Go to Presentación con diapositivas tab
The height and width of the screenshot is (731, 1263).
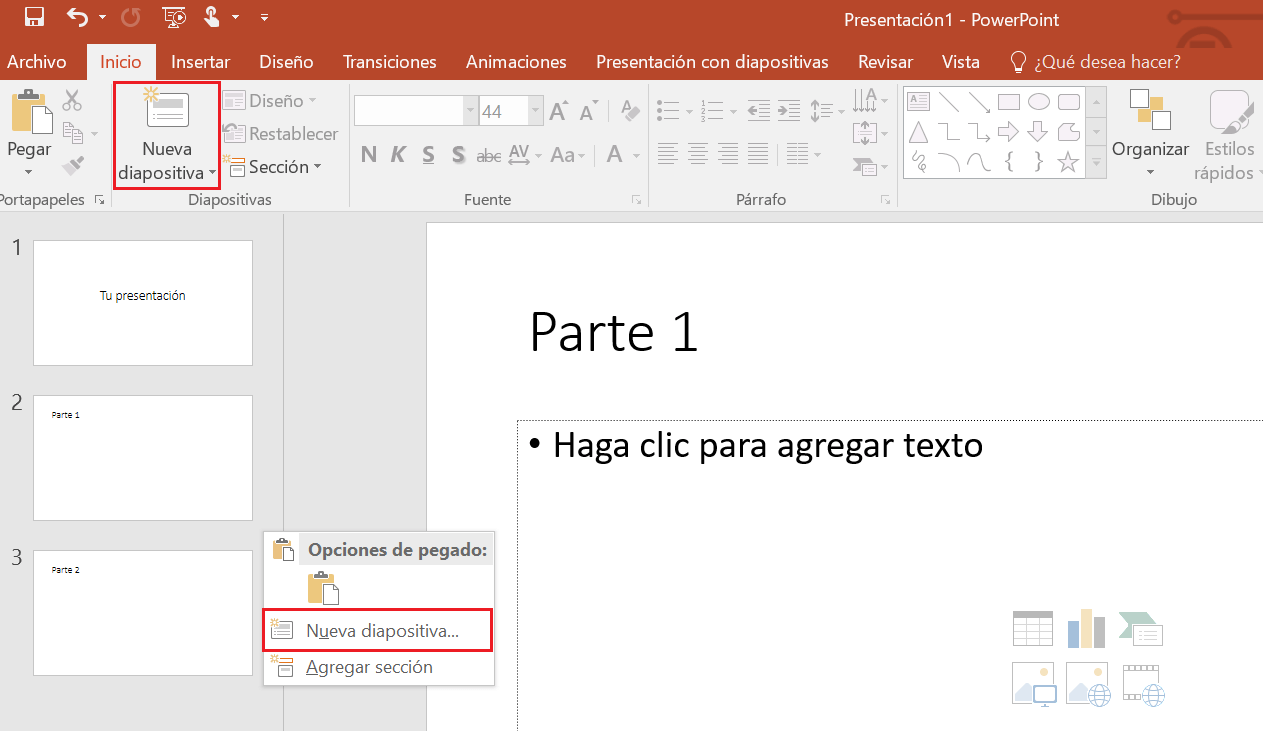click(x=712, y=62)
